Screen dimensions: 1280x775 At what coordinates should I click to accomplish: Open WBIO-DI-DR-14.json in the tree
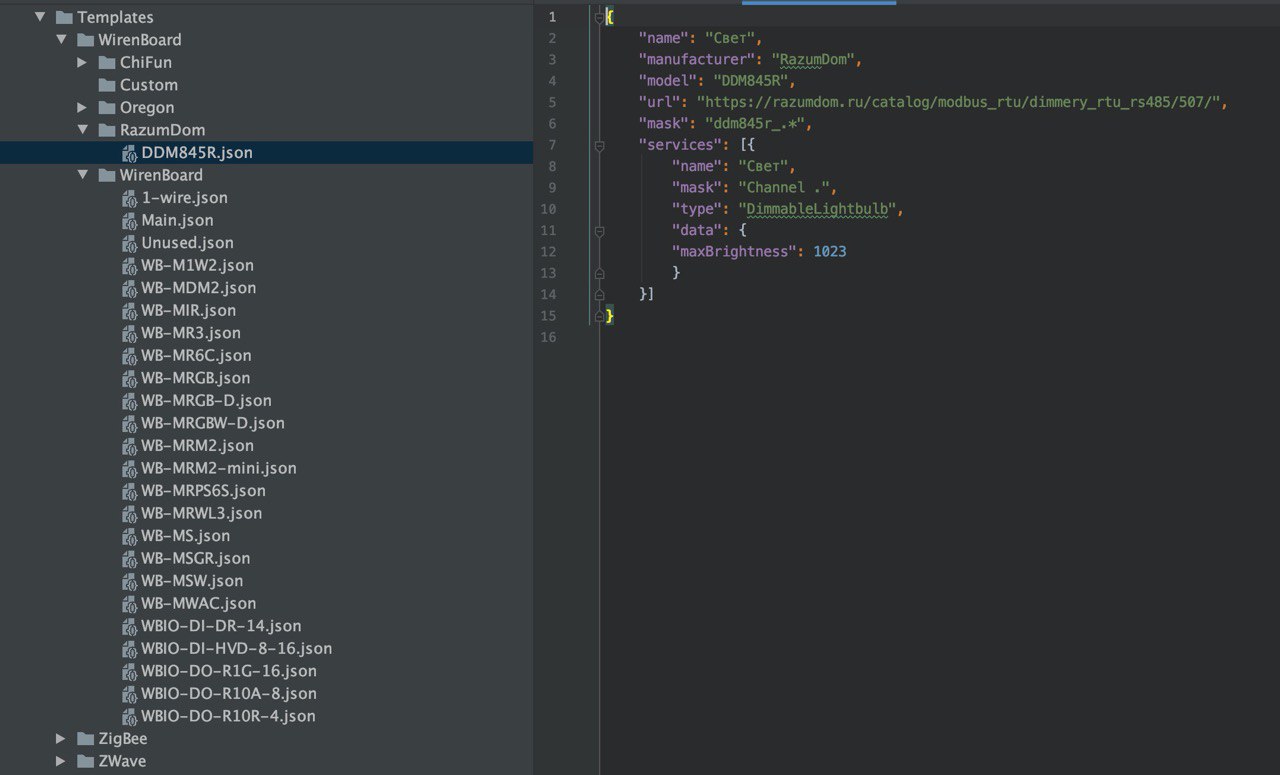click(x=221, y=626)
